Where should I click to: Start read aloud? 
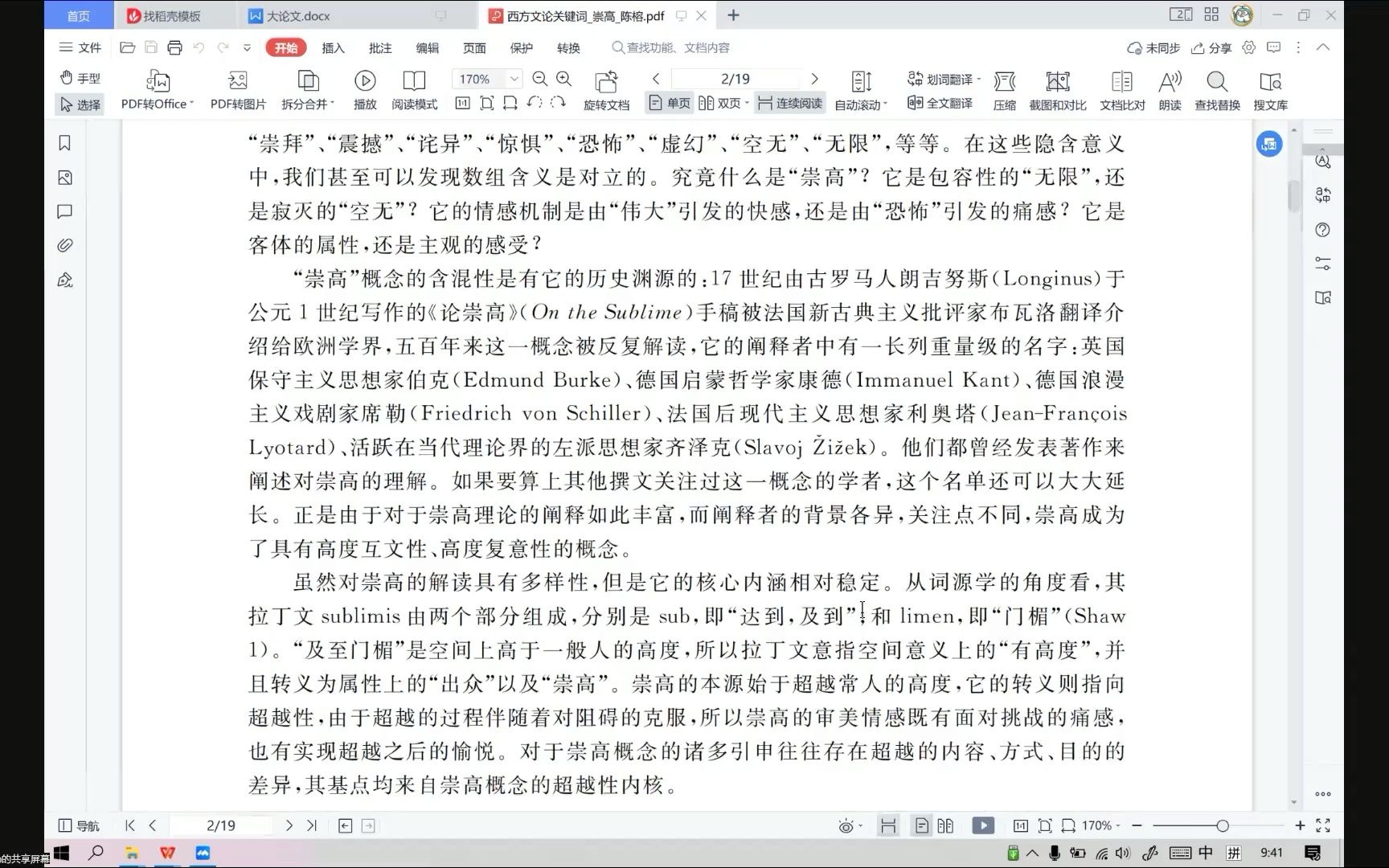(1170, 90)
